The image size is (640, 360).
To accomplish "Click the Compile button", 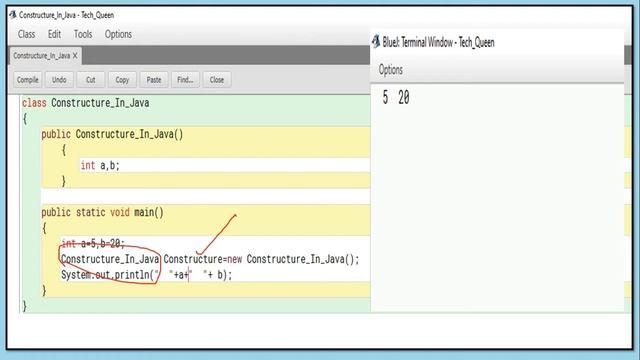I will [28, 80].
